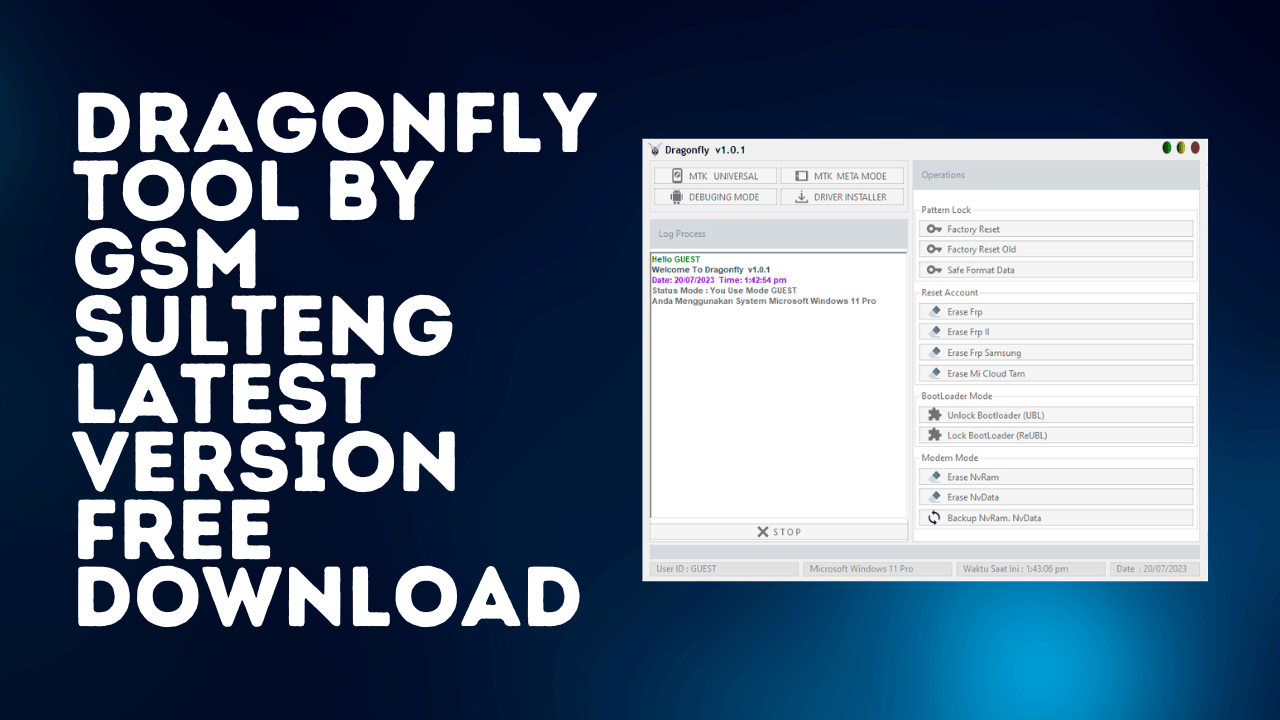Click the Modem Mode group label
Viewport: 1280px width, 720px height.
pyautogui.click(x=950, y=458)
